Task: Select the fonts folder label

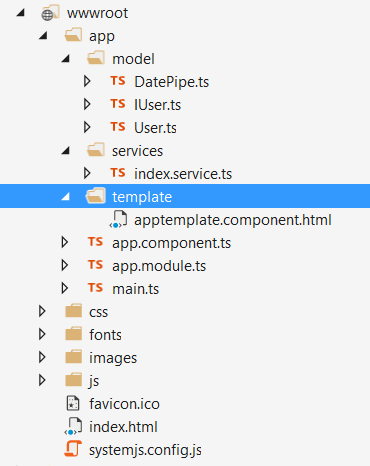Action: coord(105,335)
